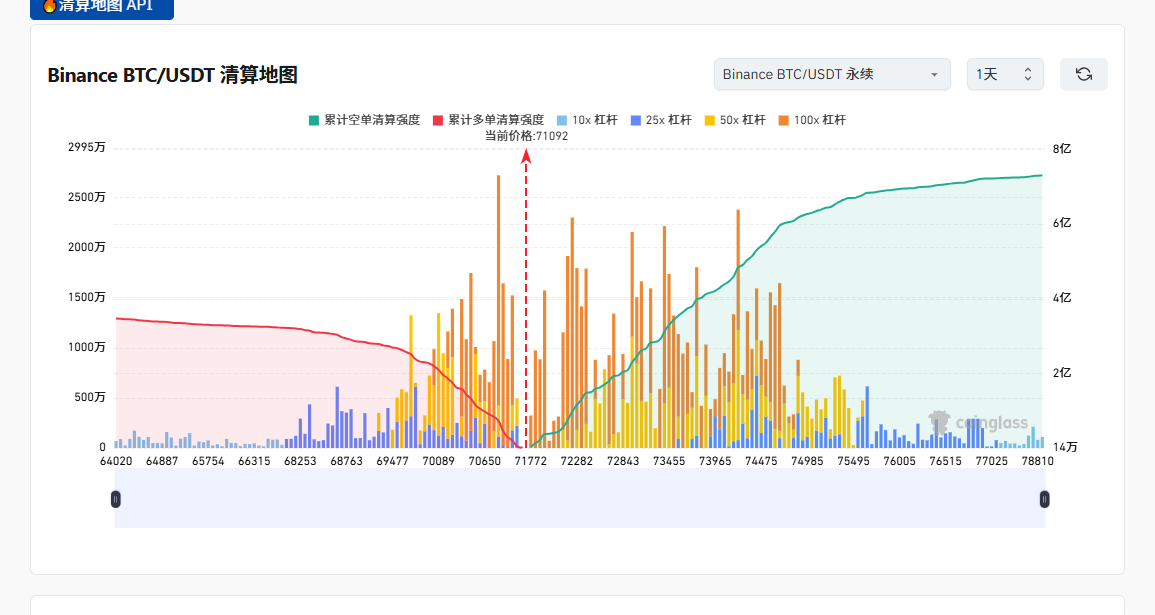Click the 2995万 left axis label
This screenshot has width=1155, height=615.
(x=86, y=147)
